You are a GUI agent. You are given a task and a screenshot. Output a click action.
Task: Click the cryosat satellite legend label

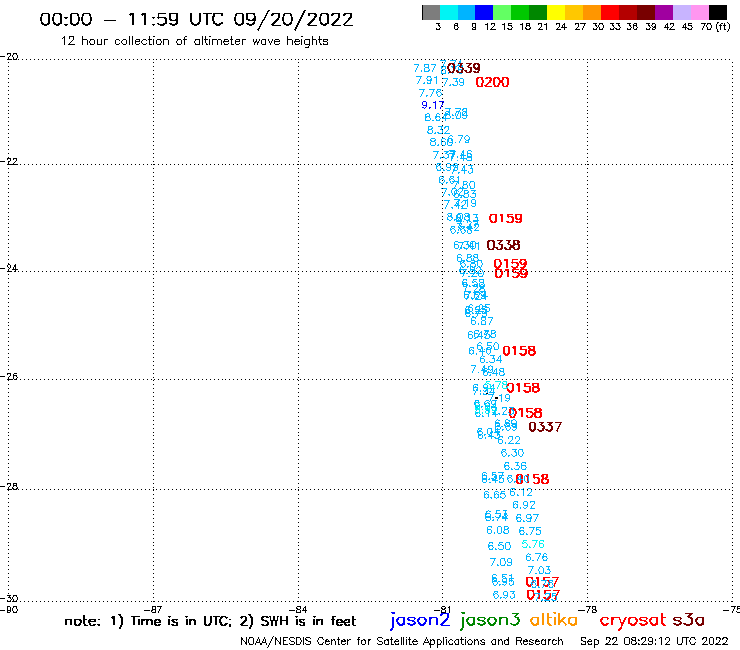click(633, 621)
